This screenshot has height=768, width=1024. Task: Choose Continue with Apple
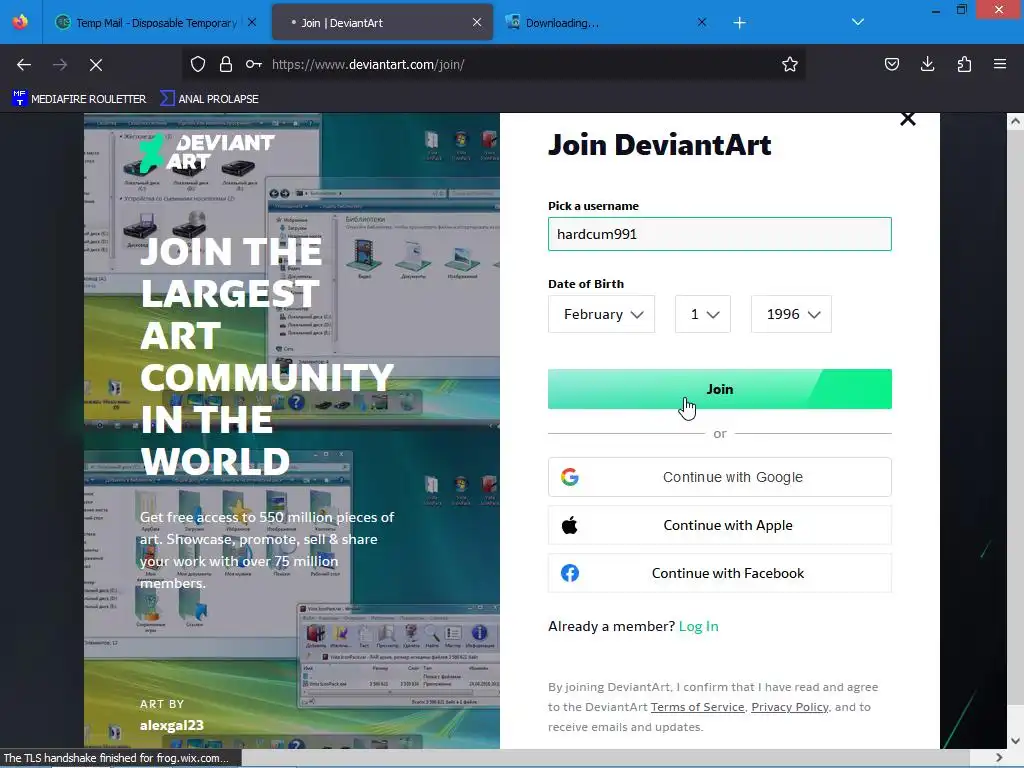pos(720,525)
